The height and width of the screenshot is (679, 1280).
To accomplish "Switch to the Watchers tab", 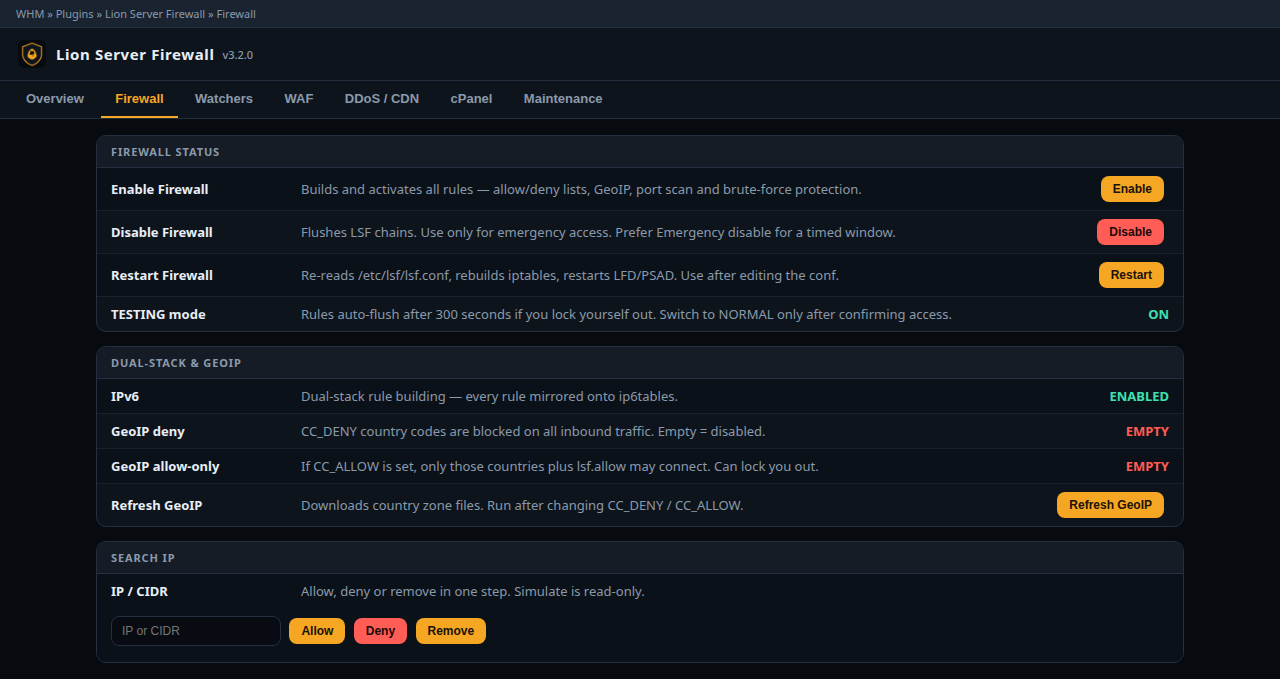I will [224, 99].
